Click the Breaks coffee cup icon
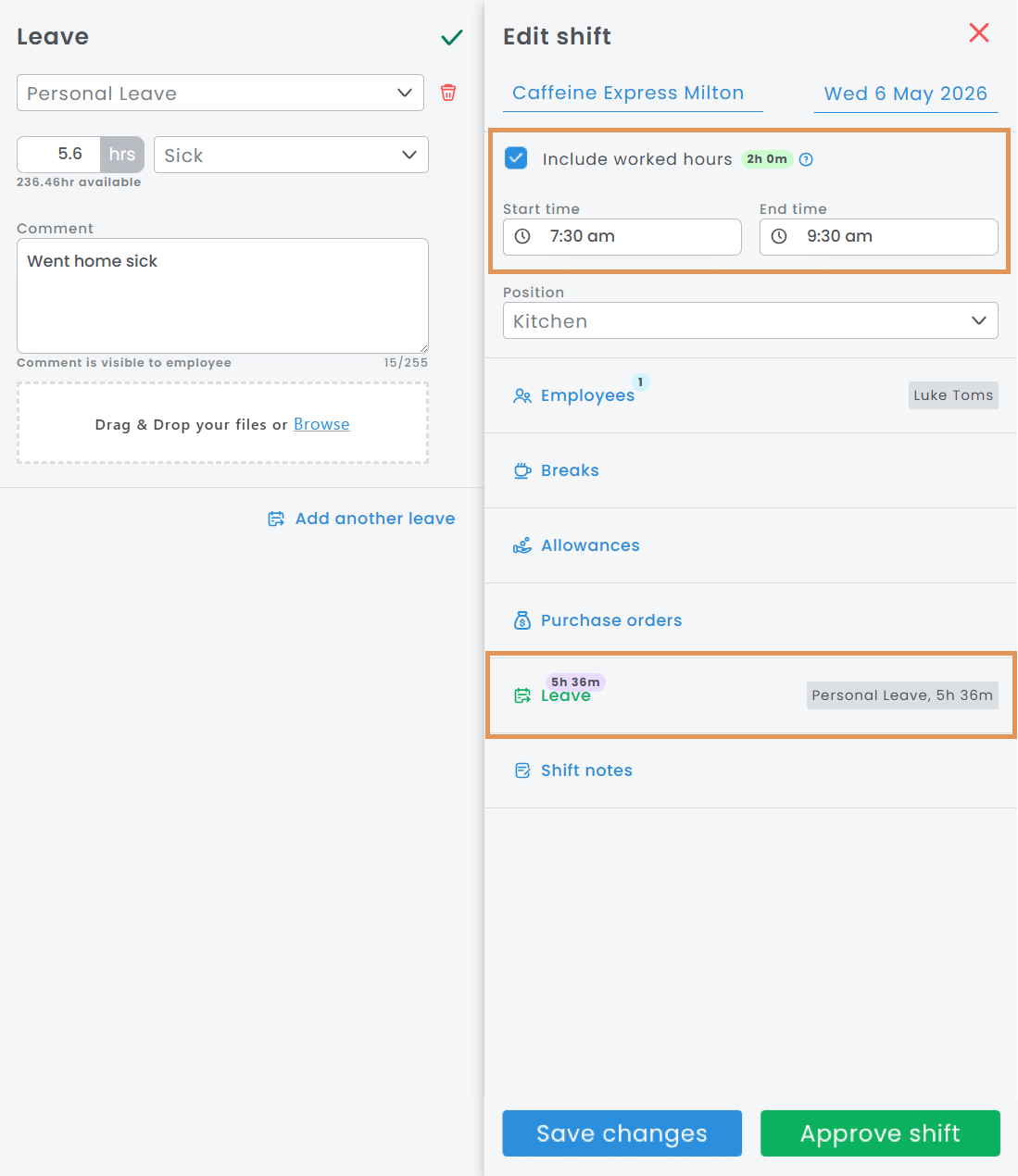The image size is (1018, 1176). coord(522,470)
